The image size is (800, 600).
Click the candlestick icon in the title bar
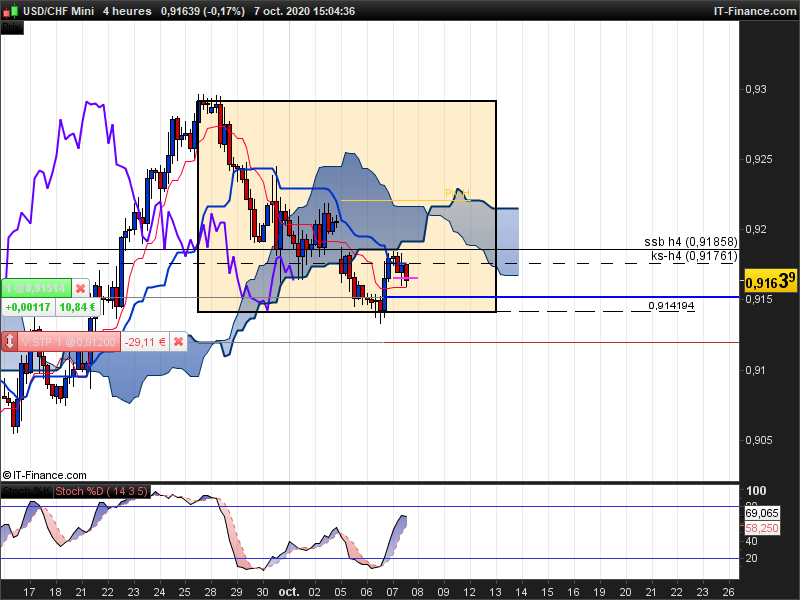12,11
